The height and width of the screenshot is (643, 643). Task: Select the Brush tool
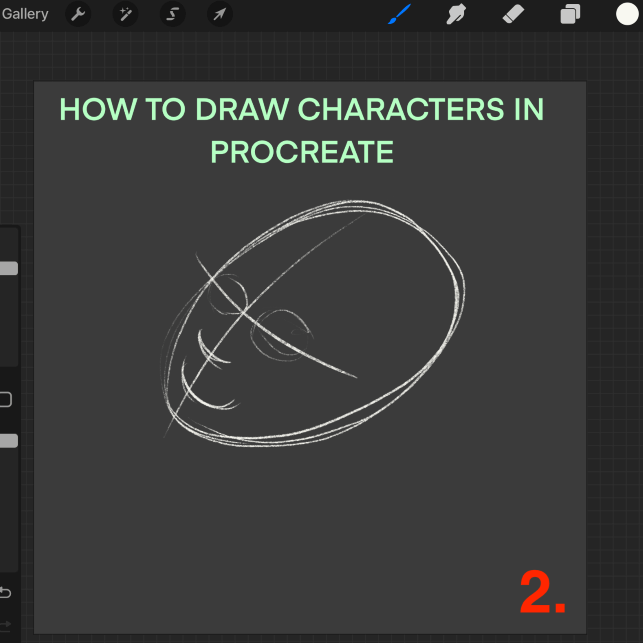click(399, 14)
